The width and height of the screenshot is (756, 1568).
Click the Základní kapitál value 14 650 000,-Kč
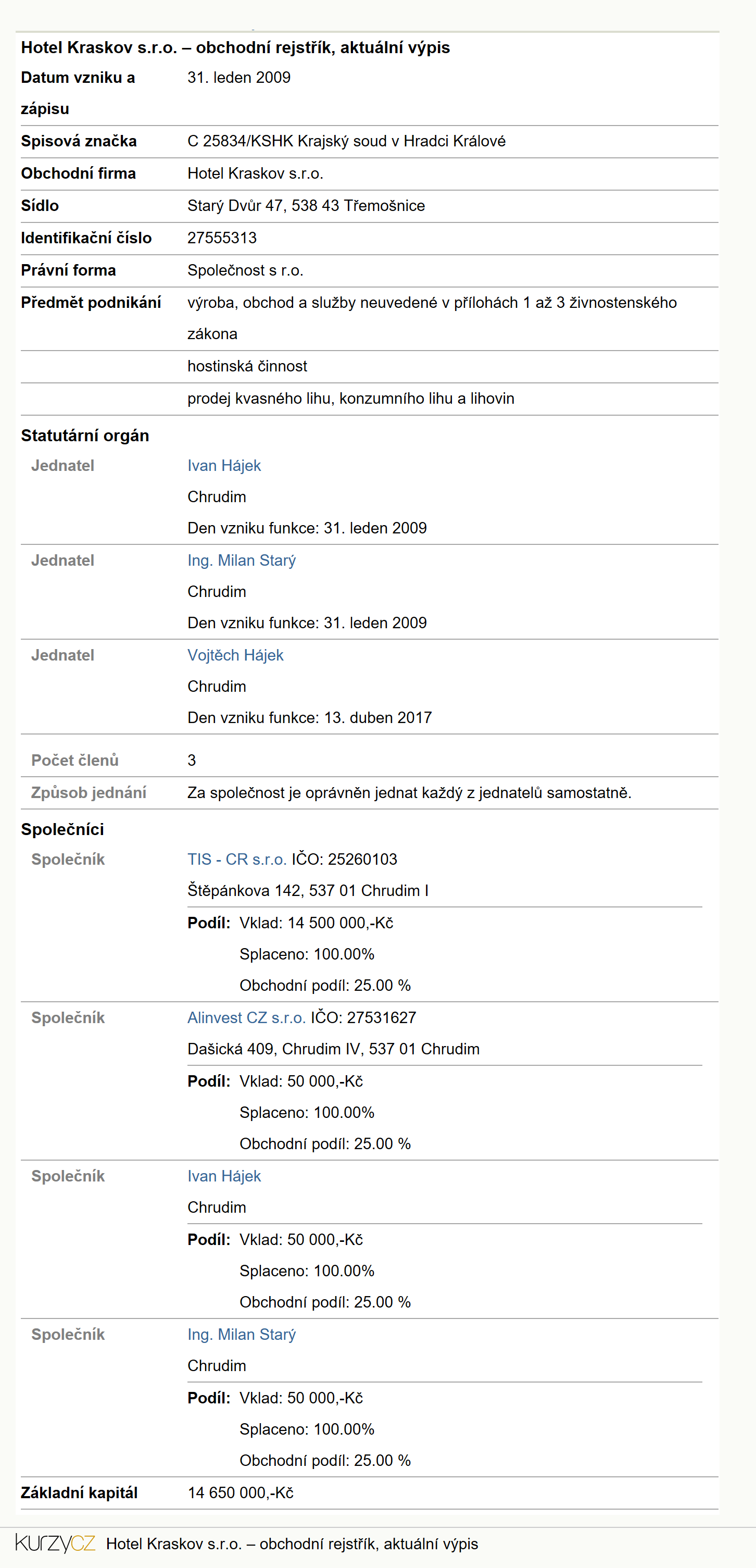tap(240, 1492)
